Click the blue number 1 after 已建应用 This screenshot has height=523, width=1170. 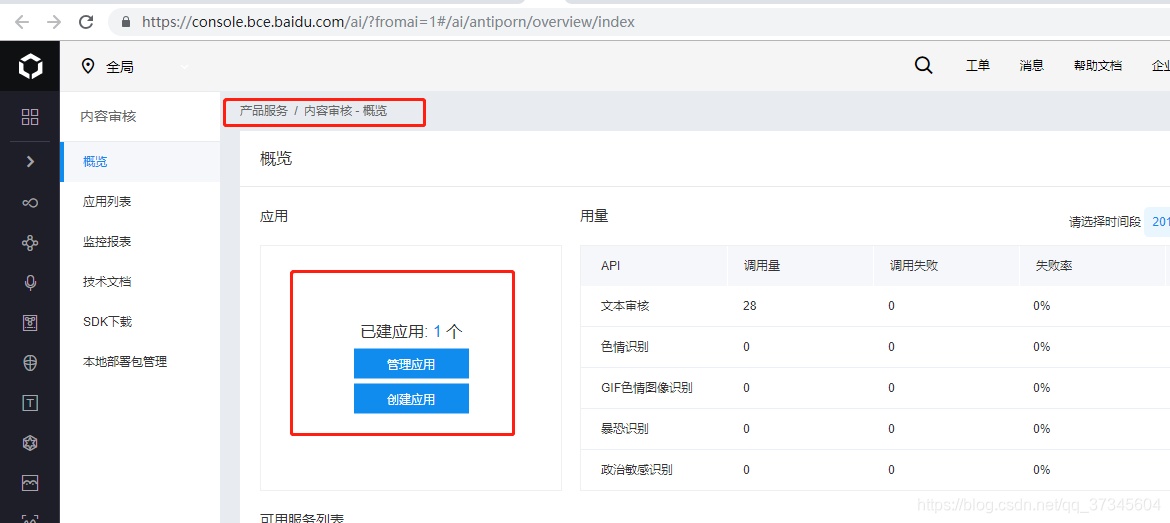pos(438,332)
